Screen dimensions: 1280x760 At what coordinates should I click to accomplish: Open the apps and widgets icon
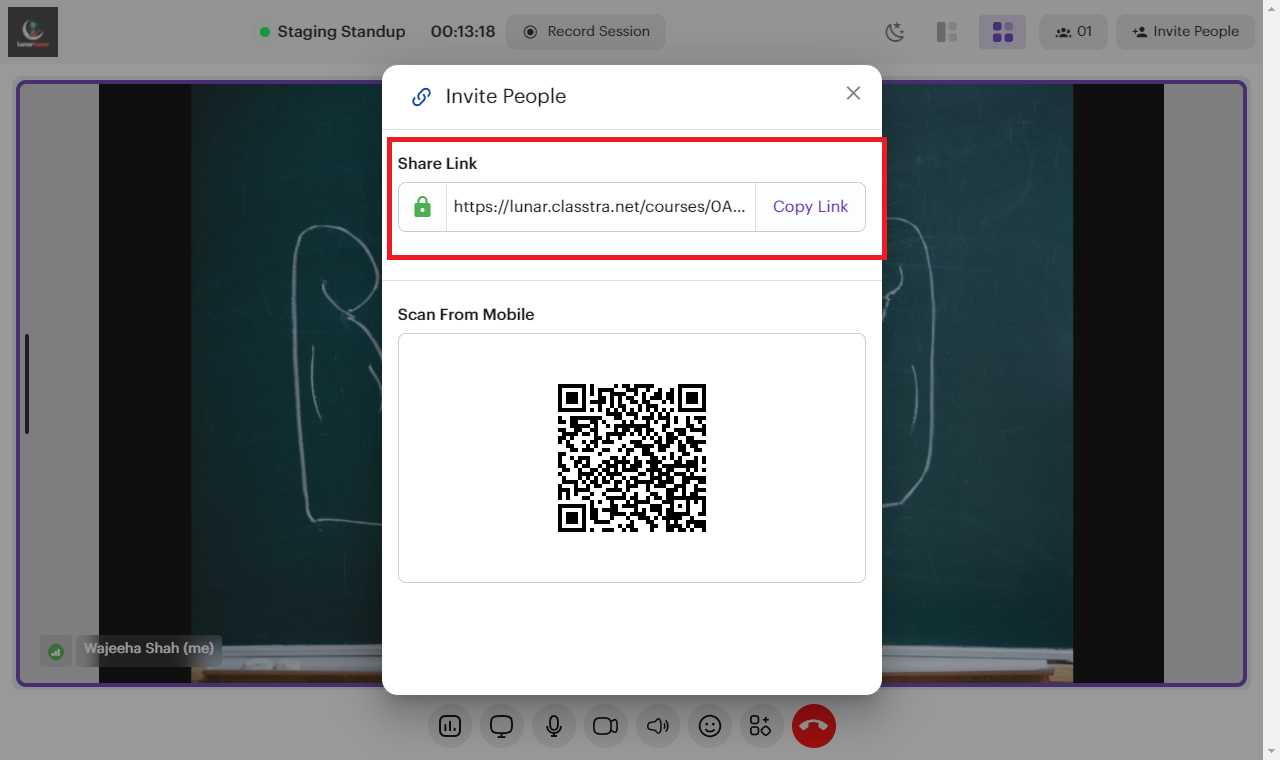tap(761, 726)
